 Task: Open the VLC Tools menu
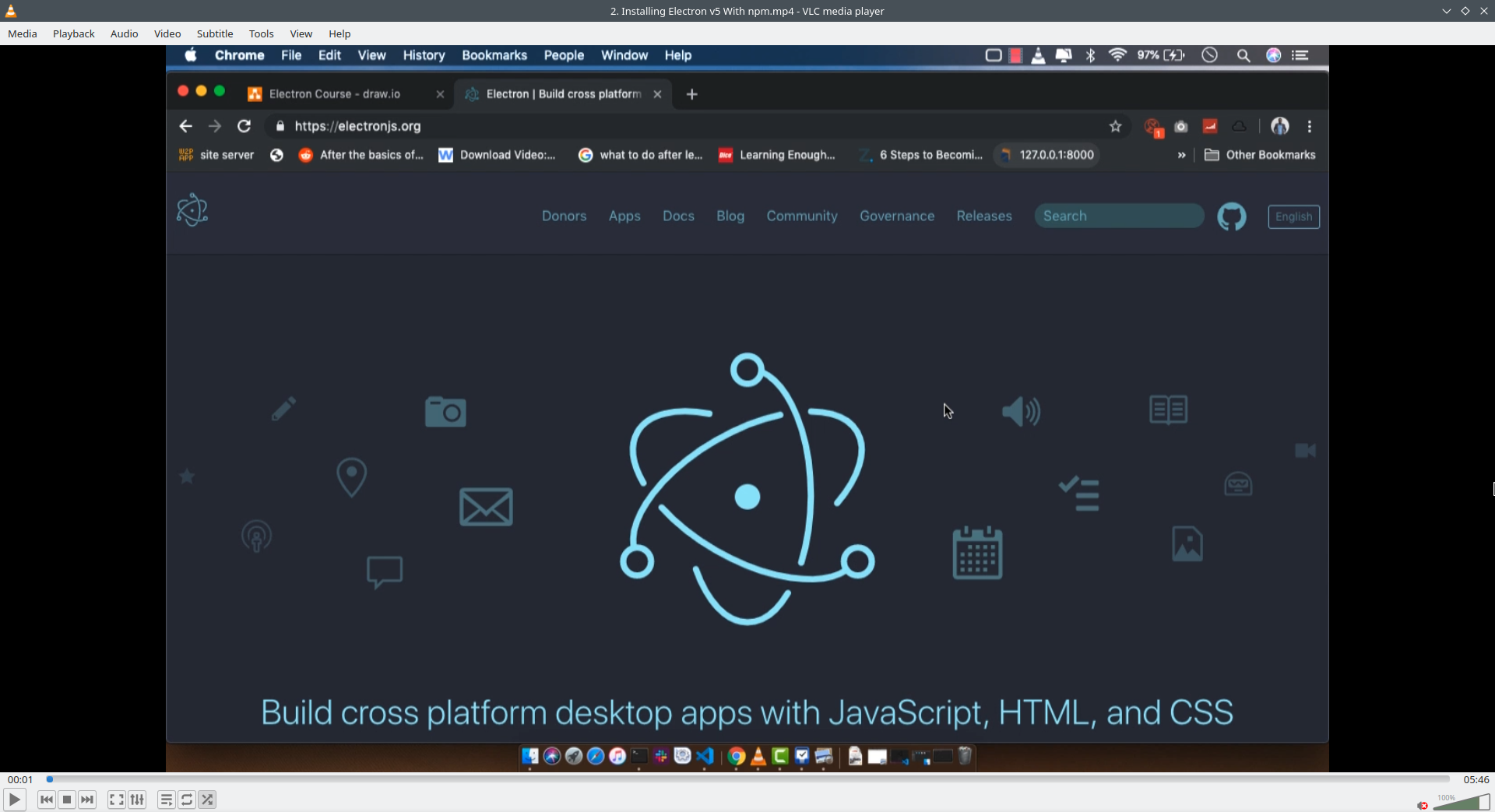[262, 33]
